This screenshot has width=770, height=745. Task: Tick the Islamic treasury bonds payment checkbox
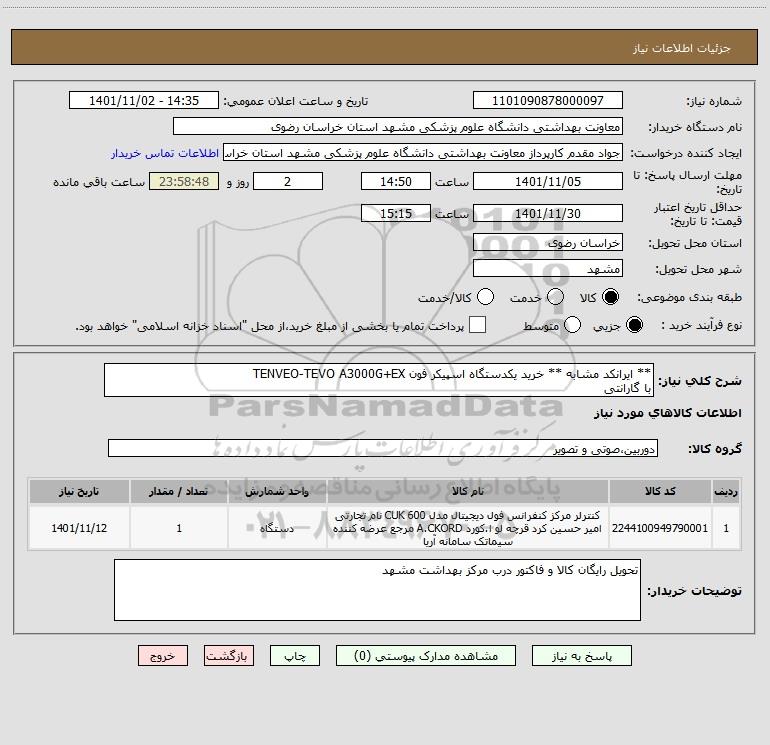tap(477, 325)
